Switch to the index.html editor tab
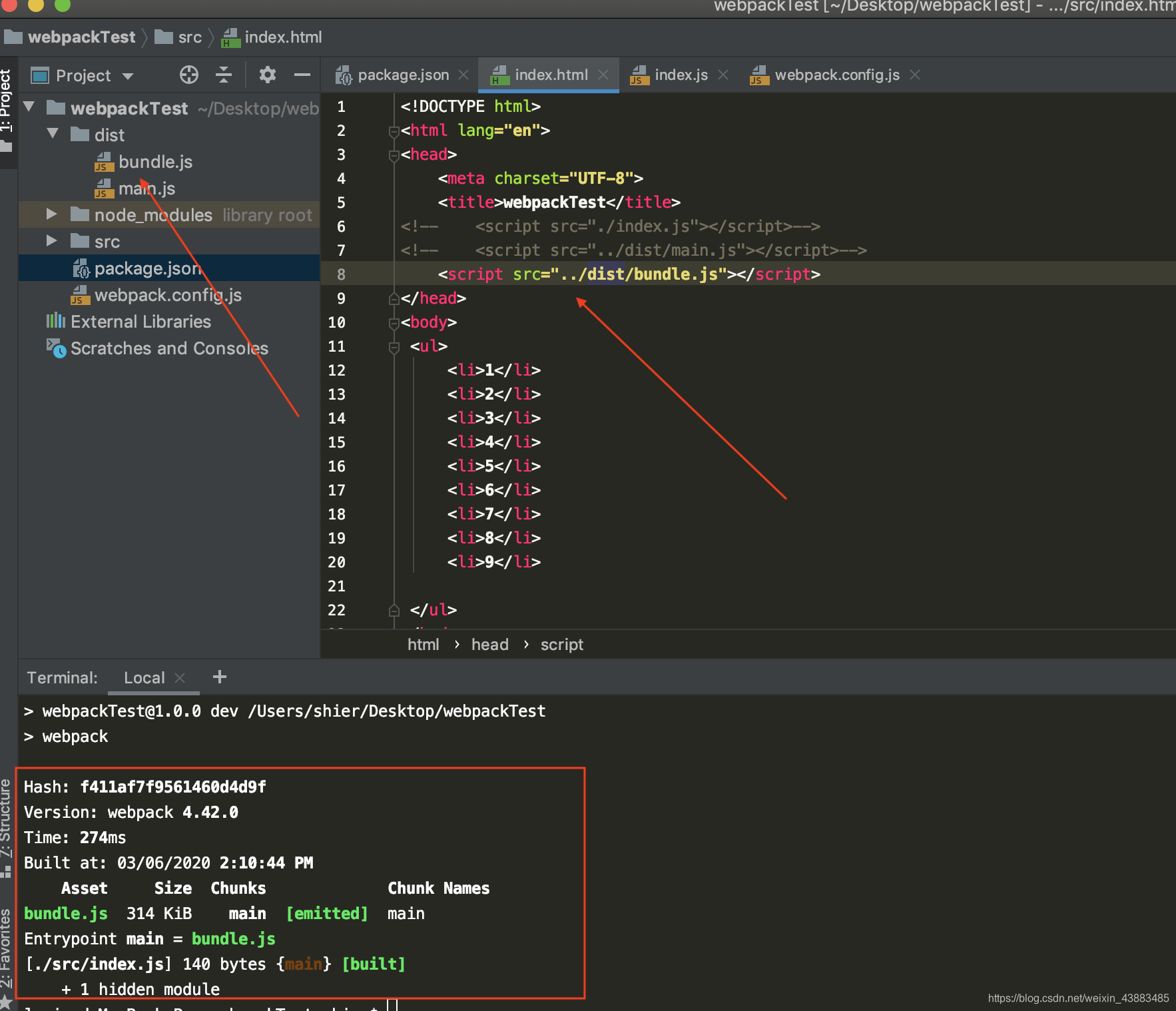 (551, 75)
